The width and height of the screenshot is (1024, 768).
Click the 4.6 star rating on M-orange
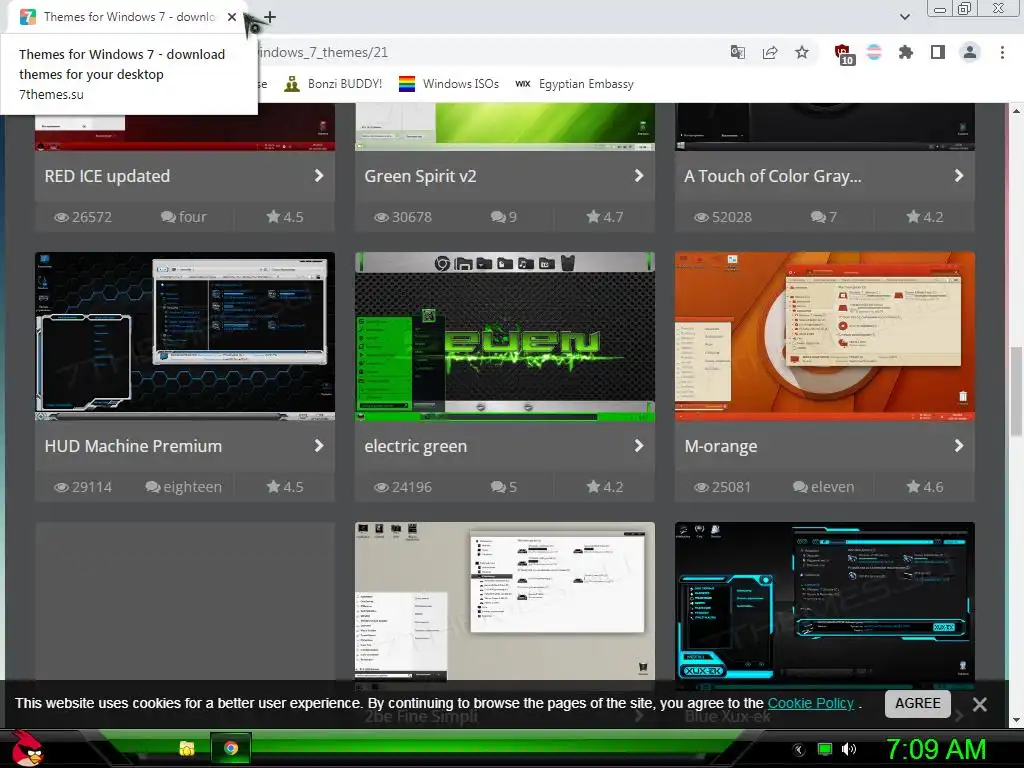pyautogui.click(x=925, y=487)
